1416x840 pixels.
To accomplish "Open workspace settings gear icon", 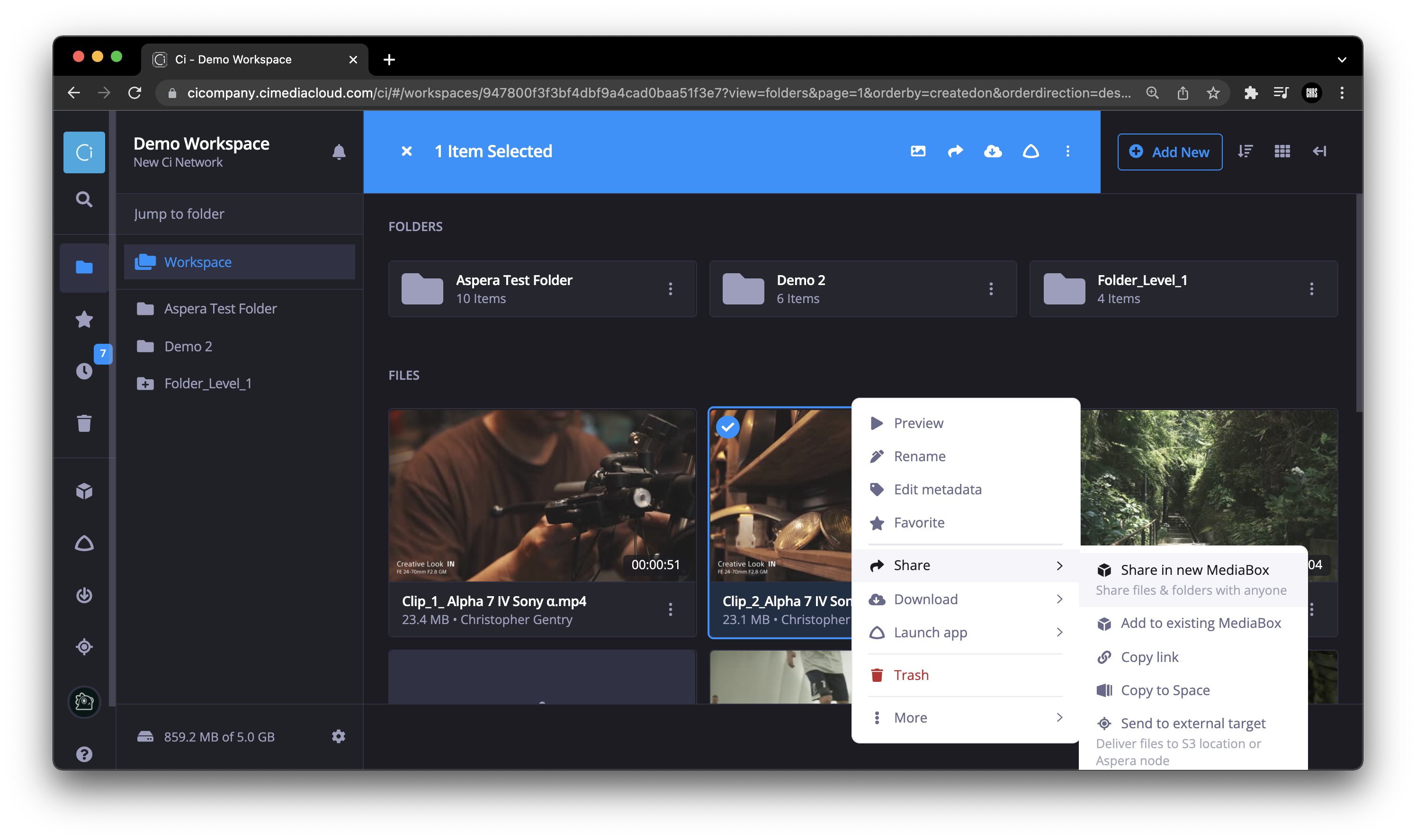I will 339,736.
